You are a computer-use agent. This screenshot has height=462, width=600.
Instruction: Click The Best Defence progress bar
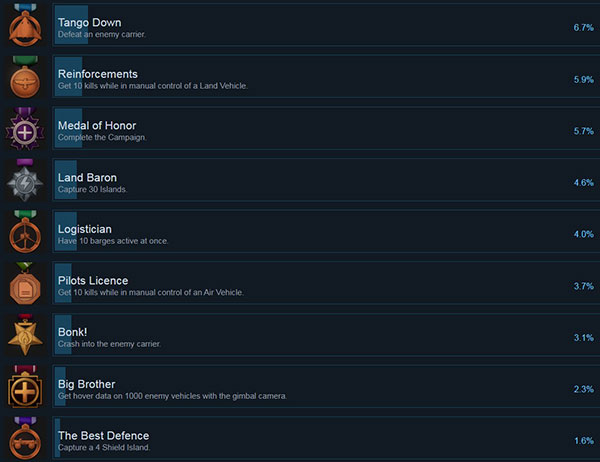57,438
